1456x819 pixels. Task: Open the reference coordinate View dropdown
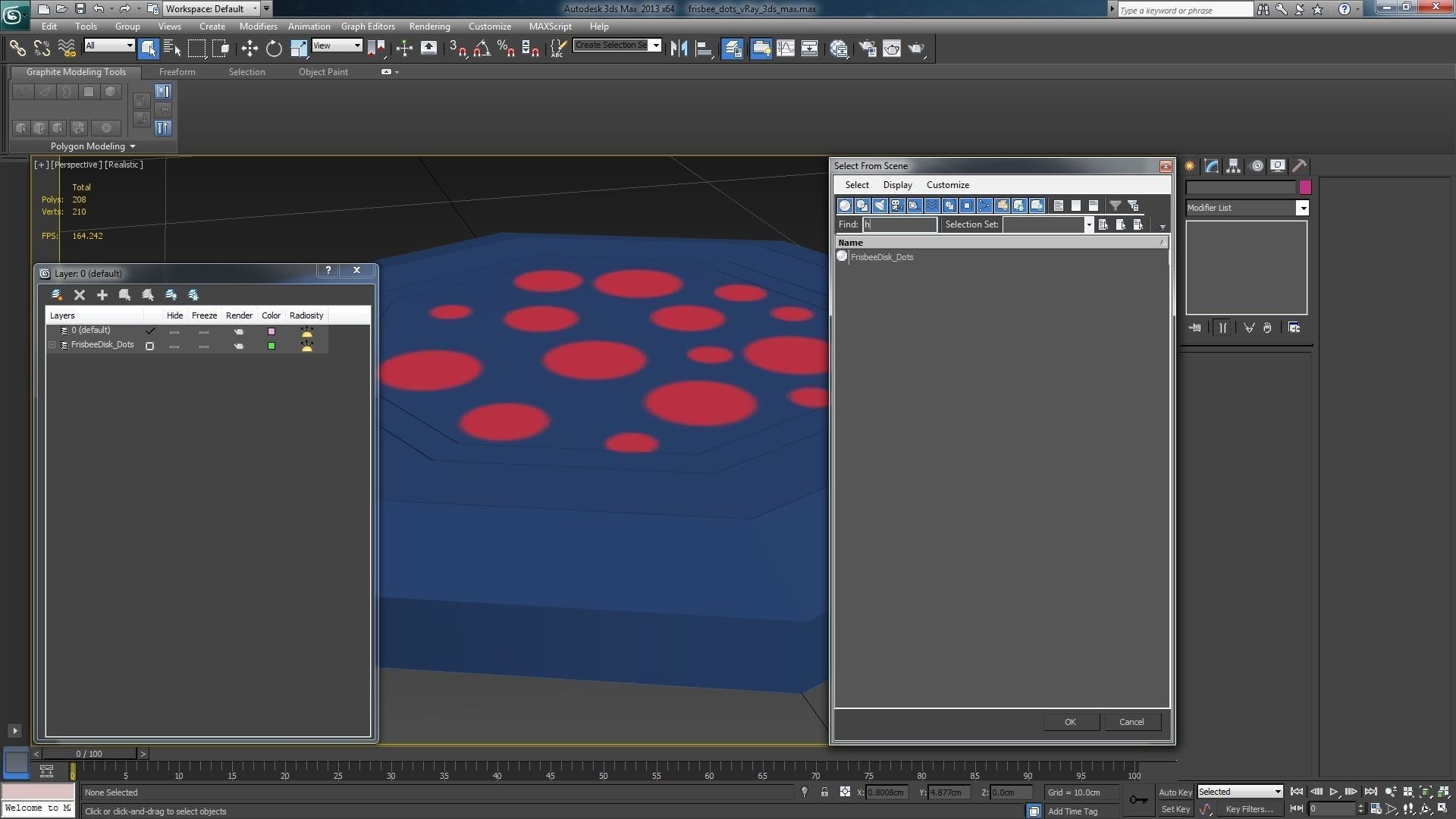point(337,45)
